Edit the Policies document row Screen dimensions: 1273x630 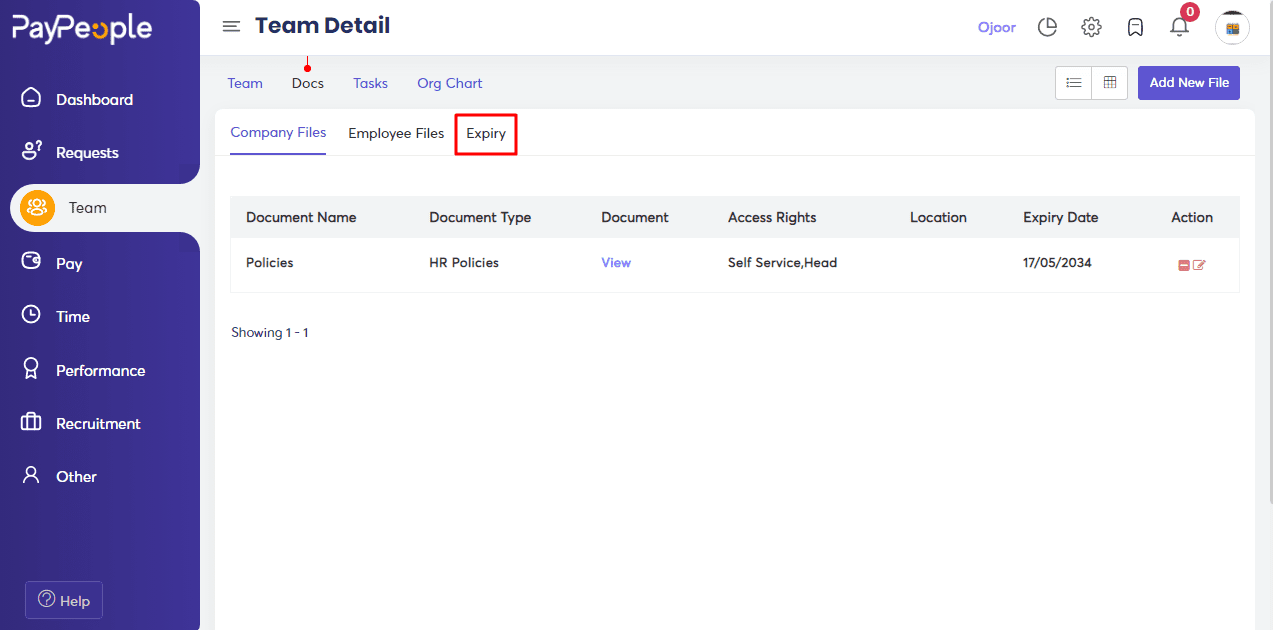tap(1199, 265)
